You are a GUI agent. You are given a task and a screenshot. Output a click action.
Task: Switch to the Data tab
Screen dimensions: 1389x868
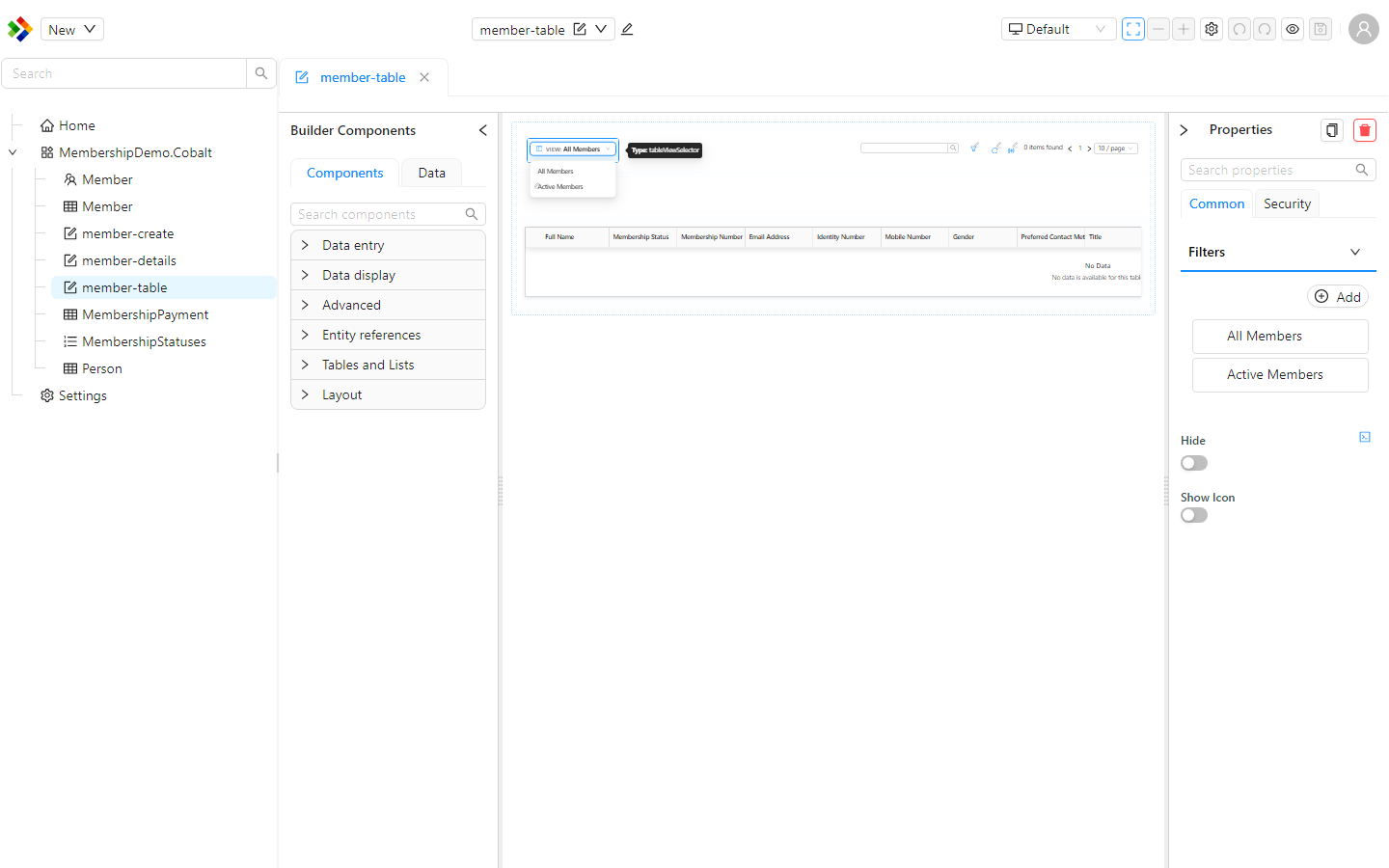click(431, 173)
